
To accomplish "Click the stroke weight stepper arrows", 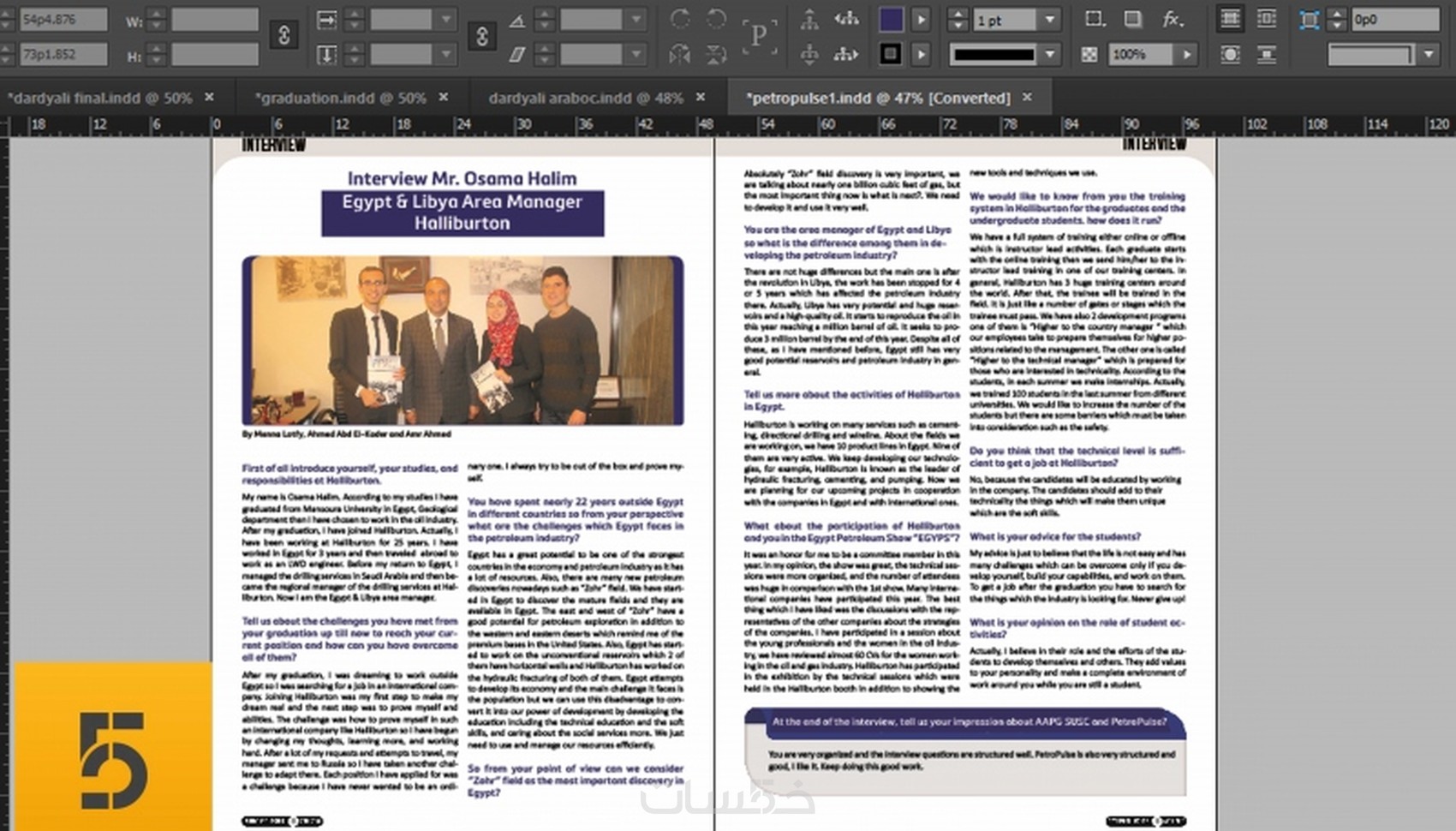I will pyautogui.click(x=958, y=19).
